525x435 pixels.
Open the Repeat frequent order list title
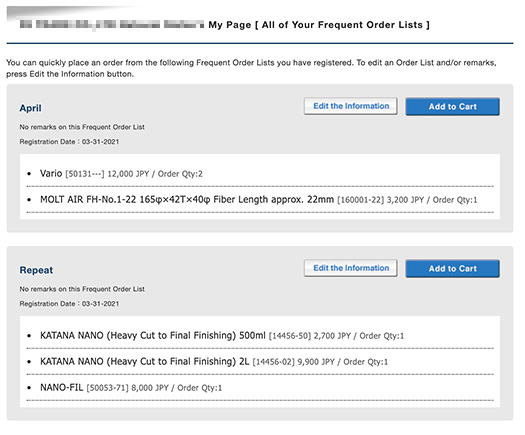36,270
